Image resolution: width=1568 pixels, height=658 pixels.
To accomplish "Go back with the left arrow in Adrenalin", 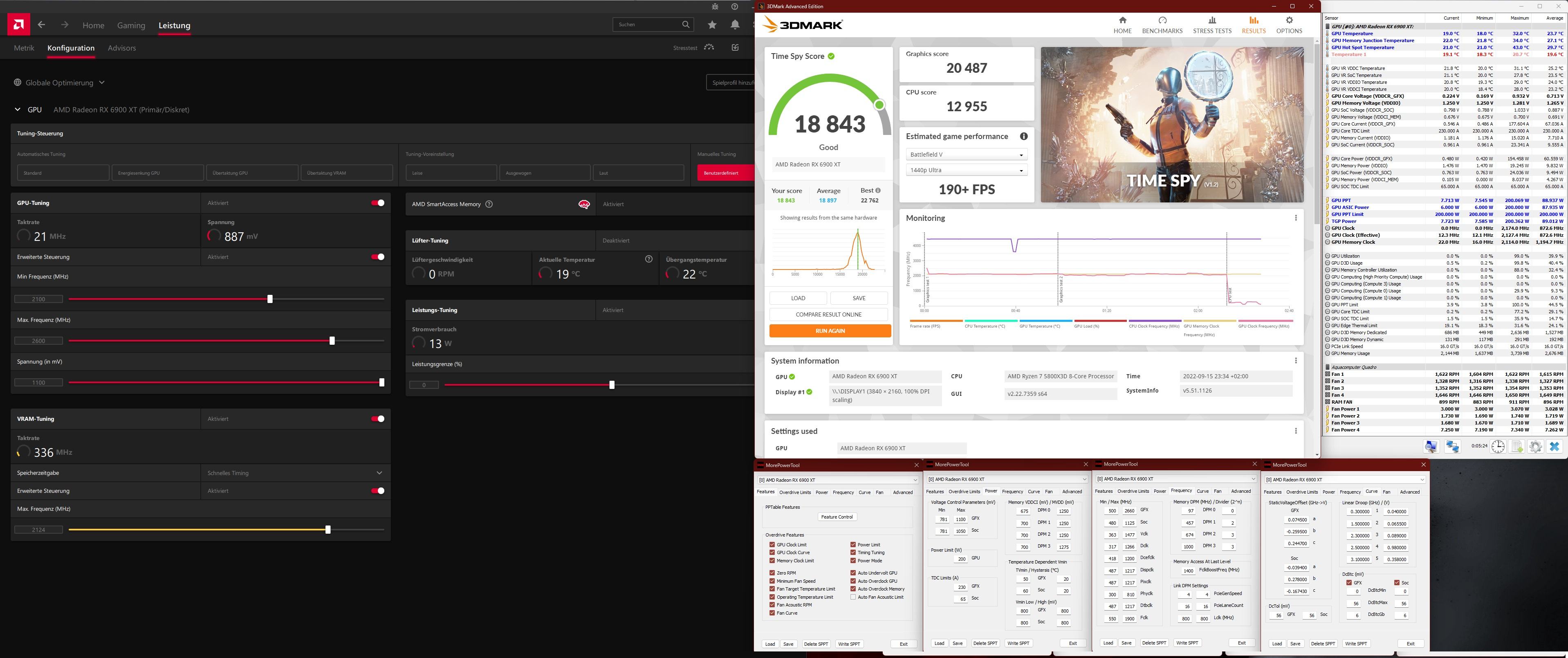I will pyautogui.click(x=41, y=25).
